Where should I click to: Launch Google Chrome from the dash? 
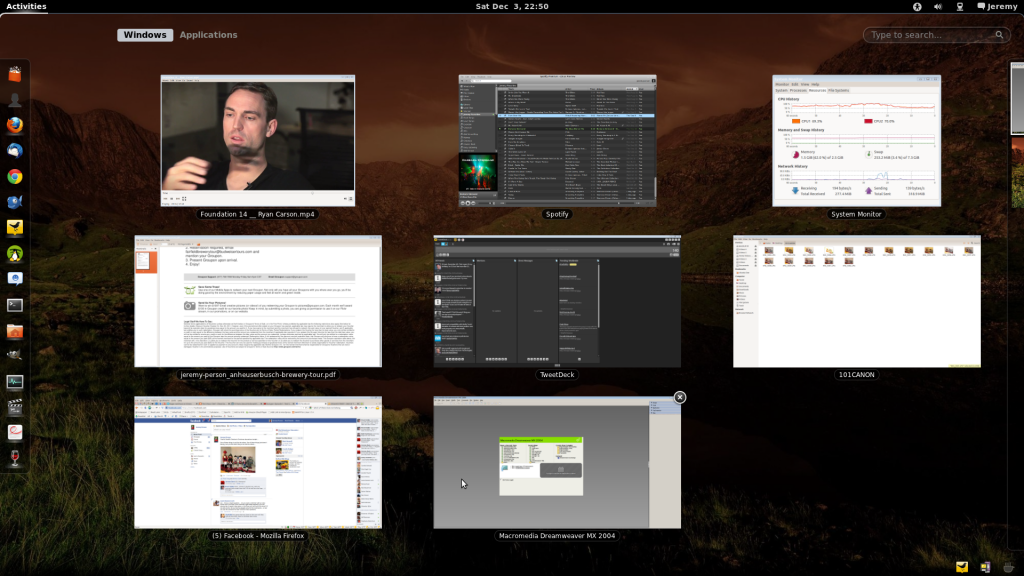click(15, 177)
